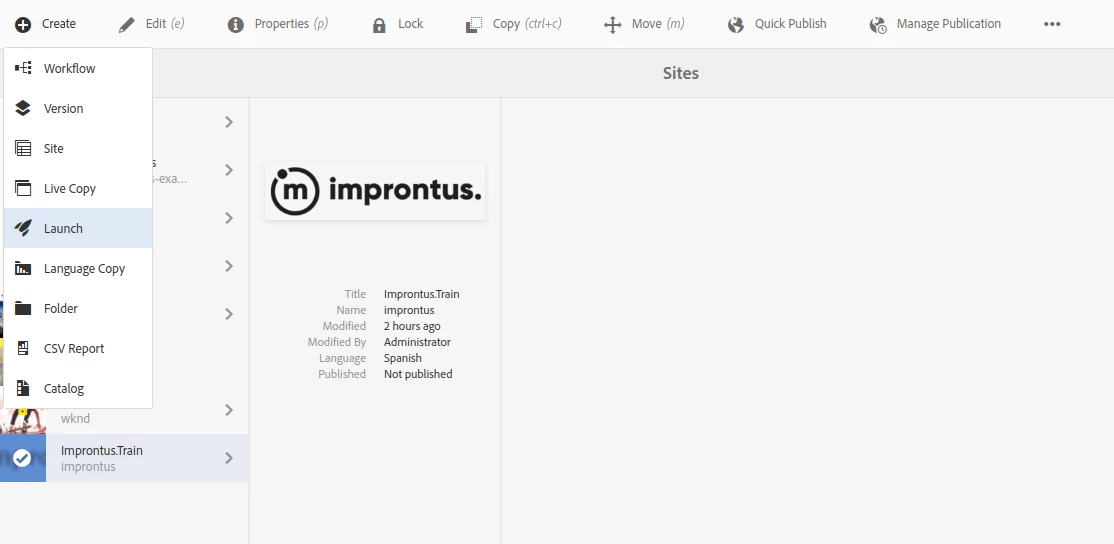Choose Language Copy from Create menu

pyautogui.click(x=78, y=268)
